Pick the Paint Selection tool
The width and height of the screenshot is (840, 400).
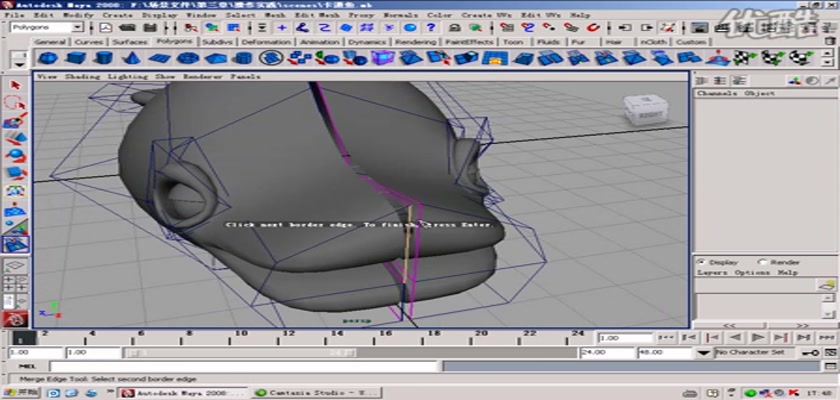(x=15, y=120)
